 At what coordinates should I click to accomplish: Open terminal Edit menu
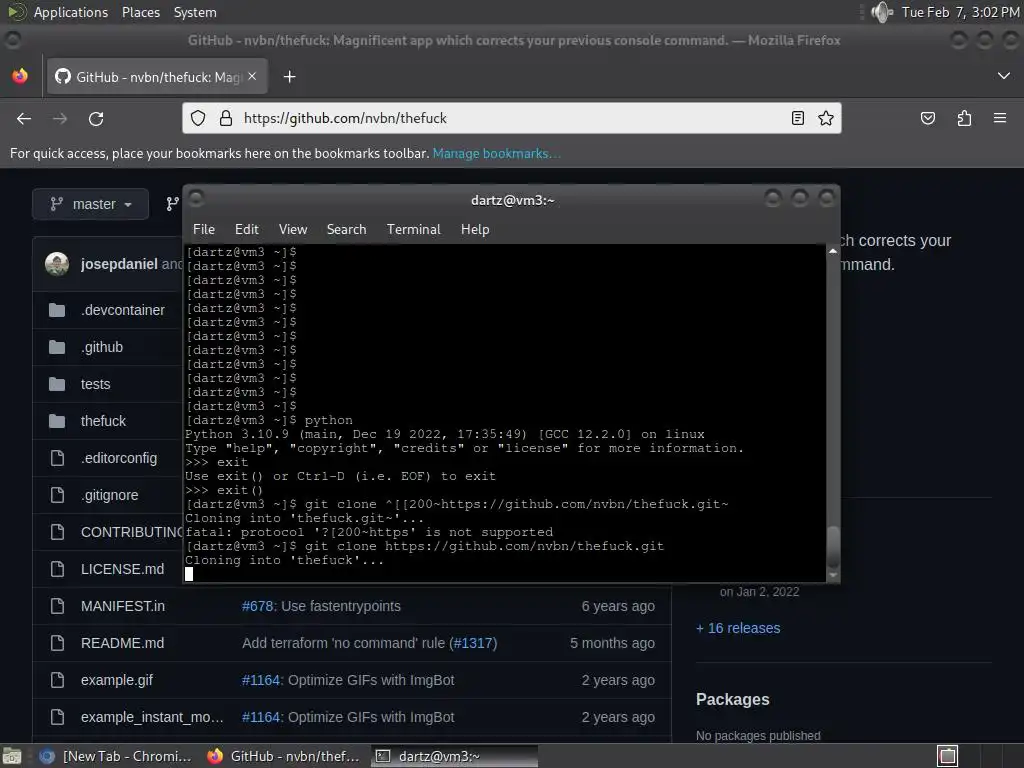pyautogui.click(x=247, y=229)
